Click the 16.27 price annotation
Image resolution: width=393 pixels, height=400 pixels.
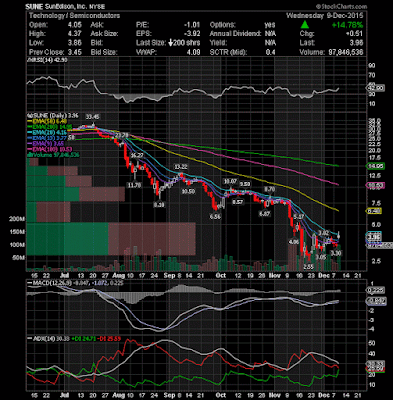[x=137, y=156]
